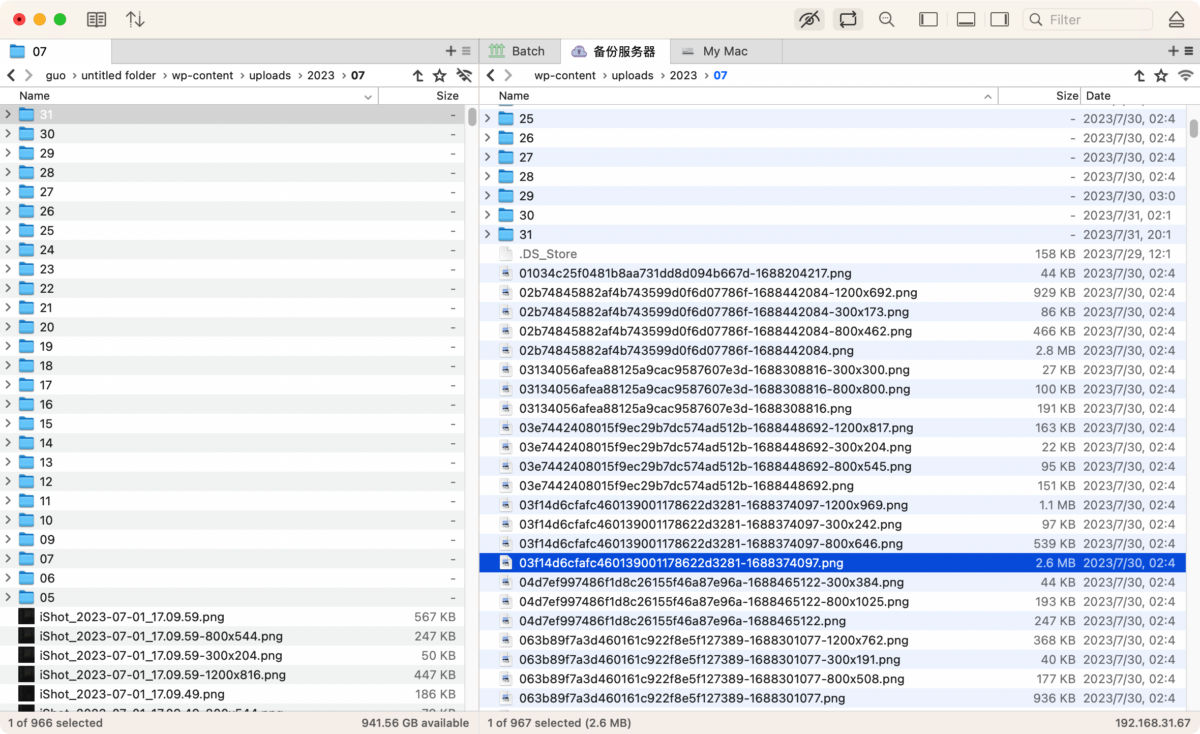Toggle hidden files with the eye icon

(x=809, y=19)
